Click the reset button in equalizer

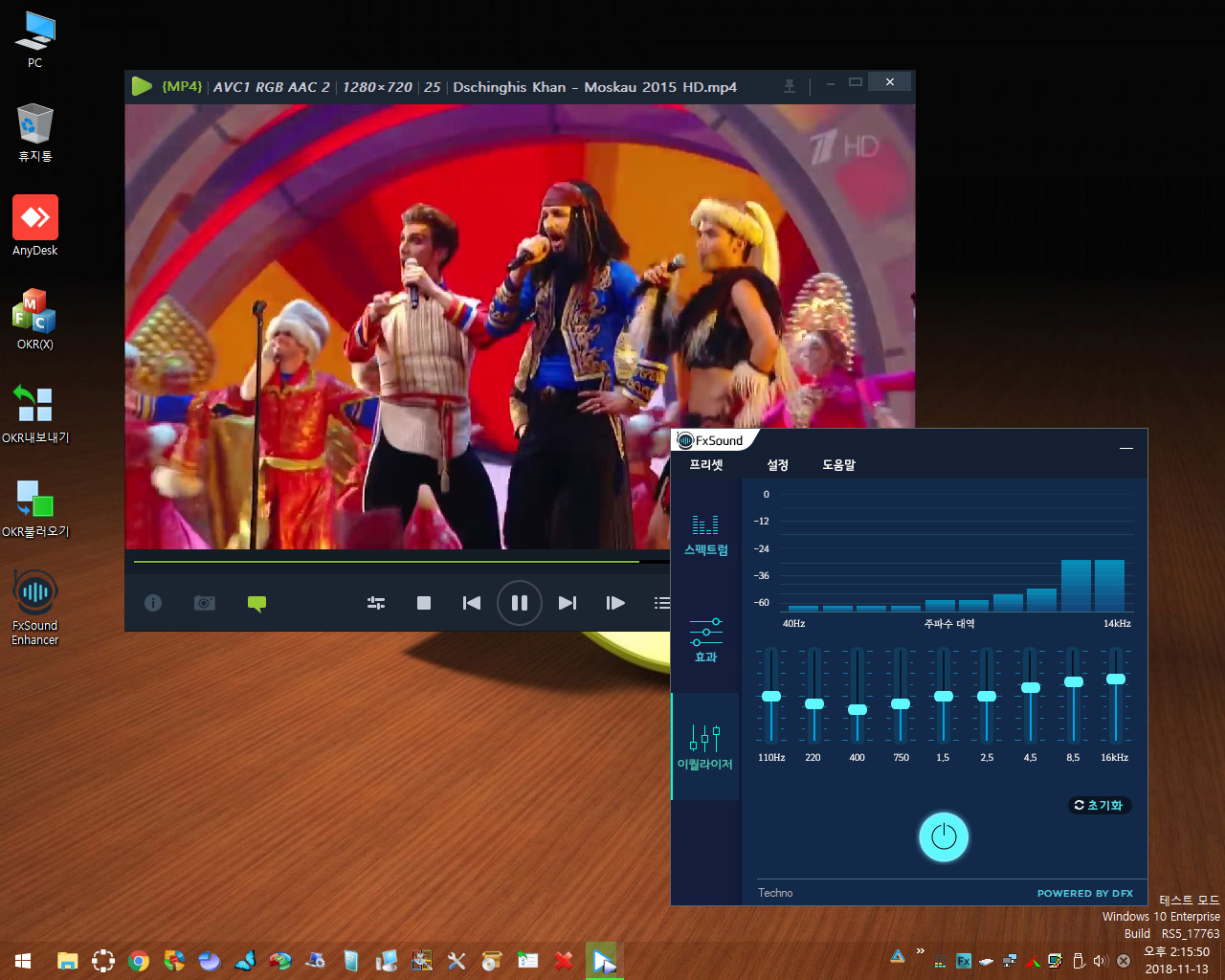pyautogui.click(x=1100, y=805)
